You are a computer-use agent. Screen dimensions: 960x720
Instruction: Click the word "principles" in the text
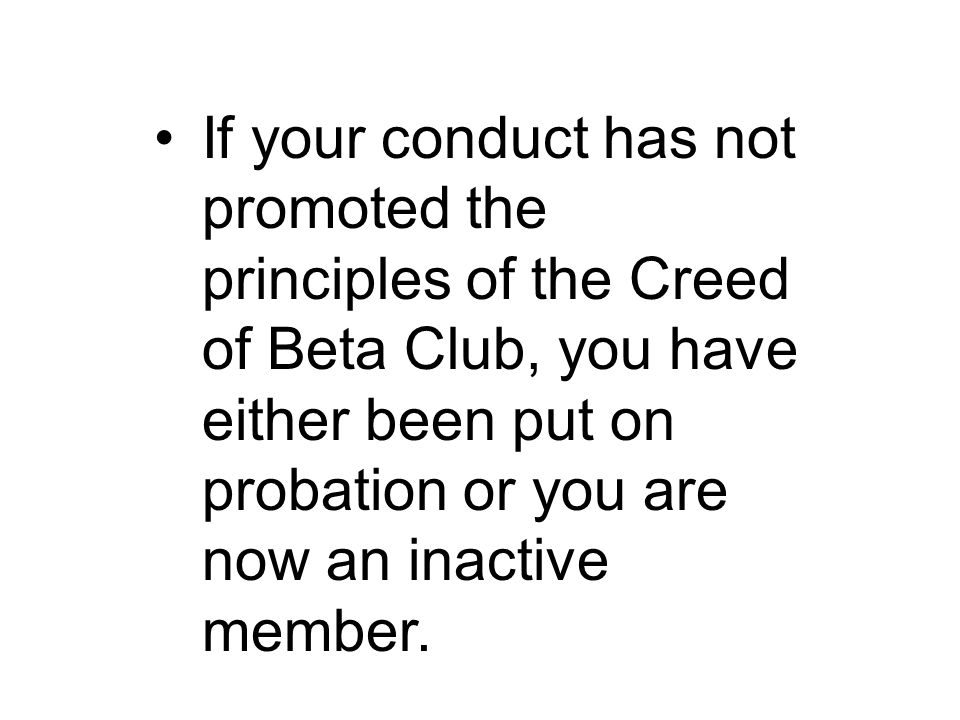click(326, 280)
